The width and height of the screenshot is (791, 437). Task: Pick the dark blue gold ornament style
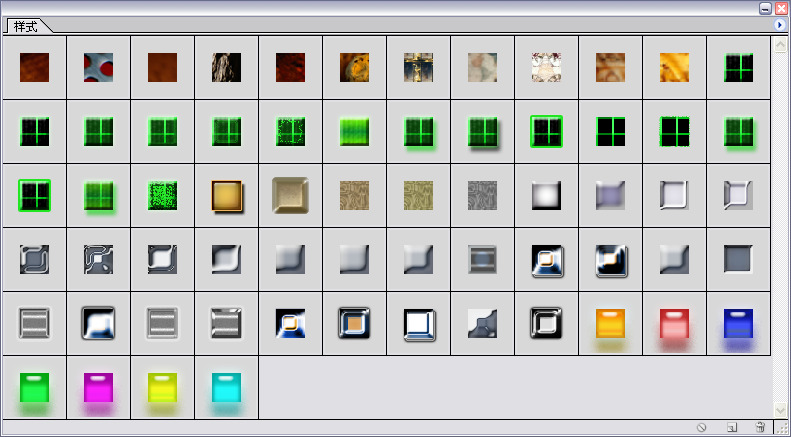(419, 68)
